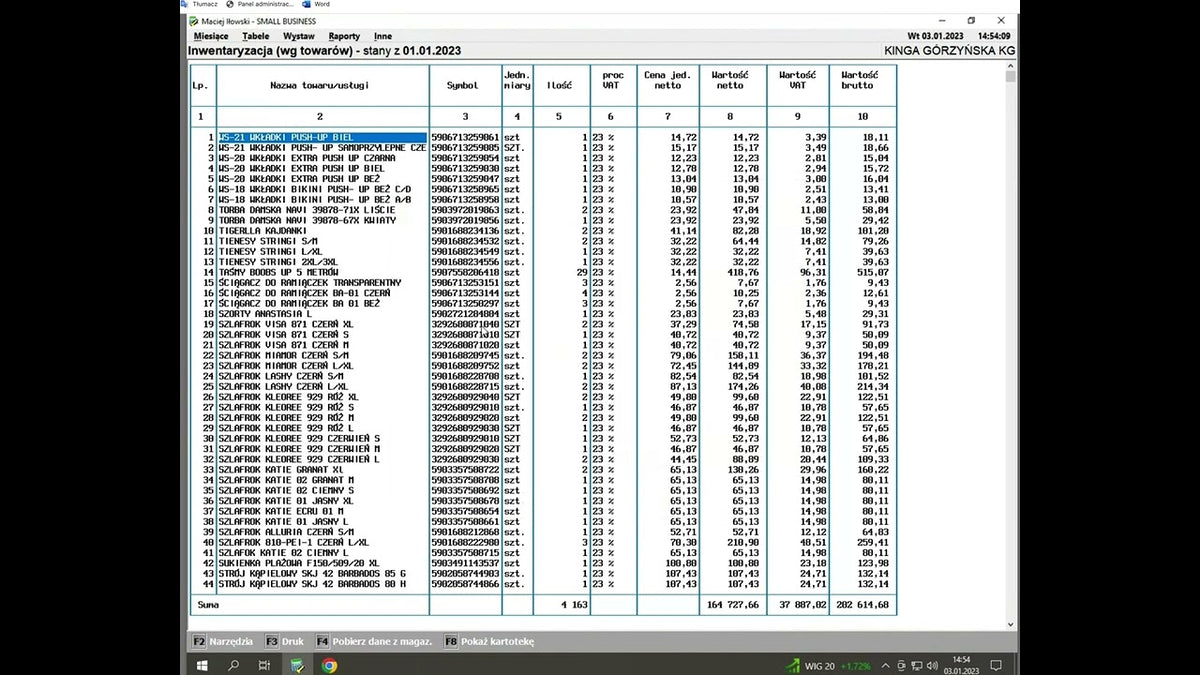1200x675 pixels.
Task: Select row TIGERLLA KAJDANKI
Action: pos(543,231)
